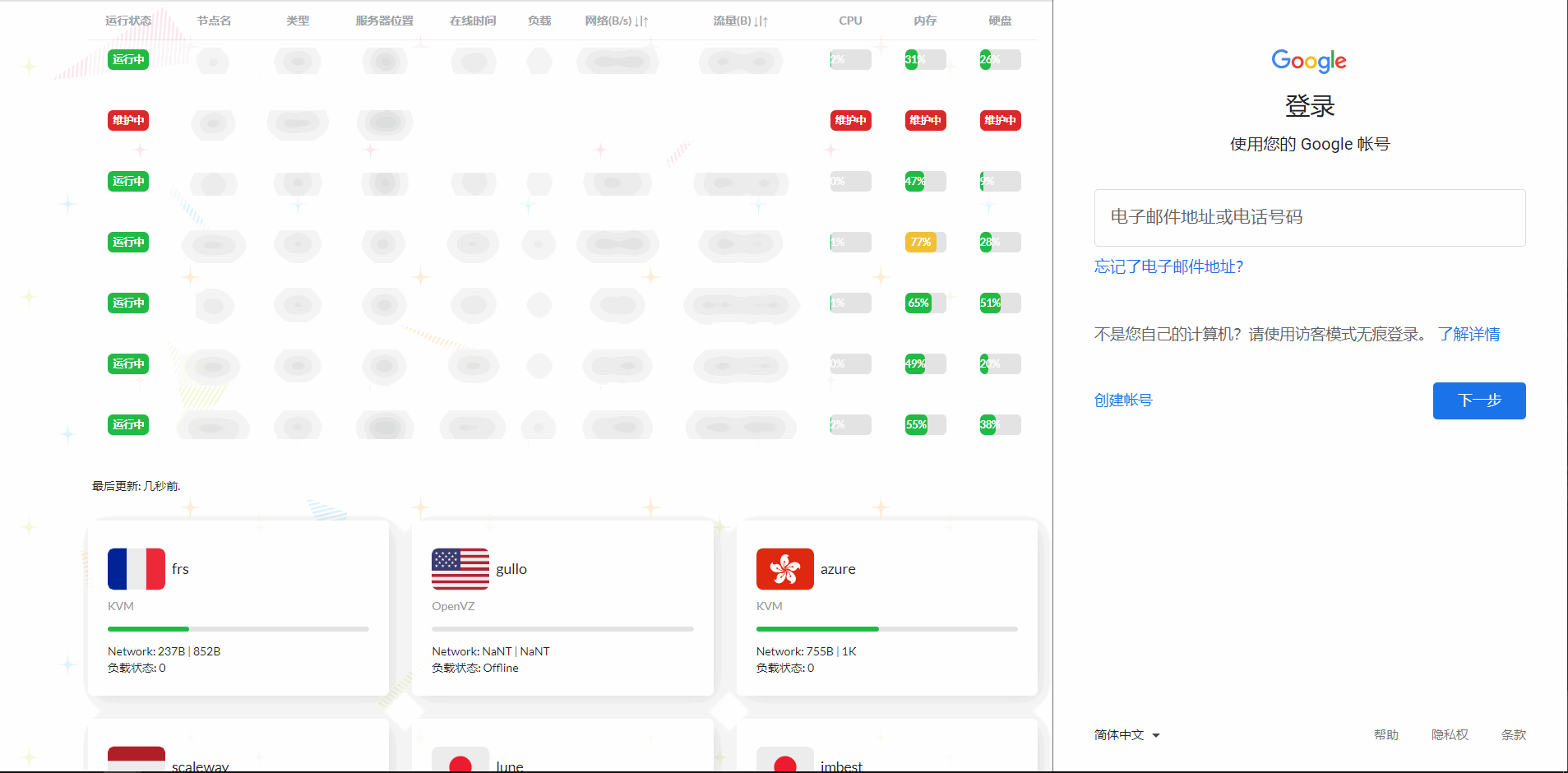Open the 简体中文 language dropdown
1568x773 pixels.
click(x=1126, y=735)
